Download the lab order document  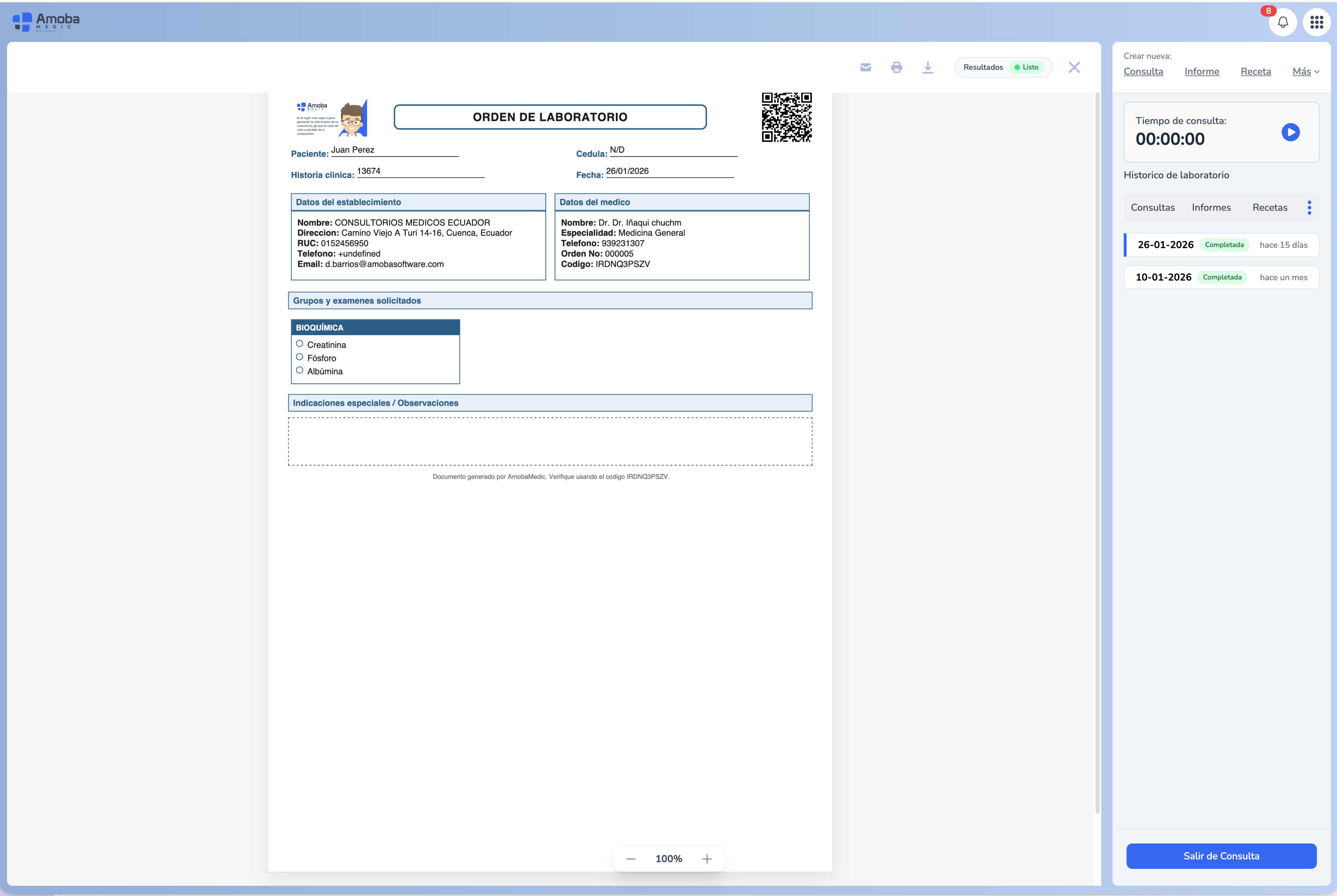928,67
